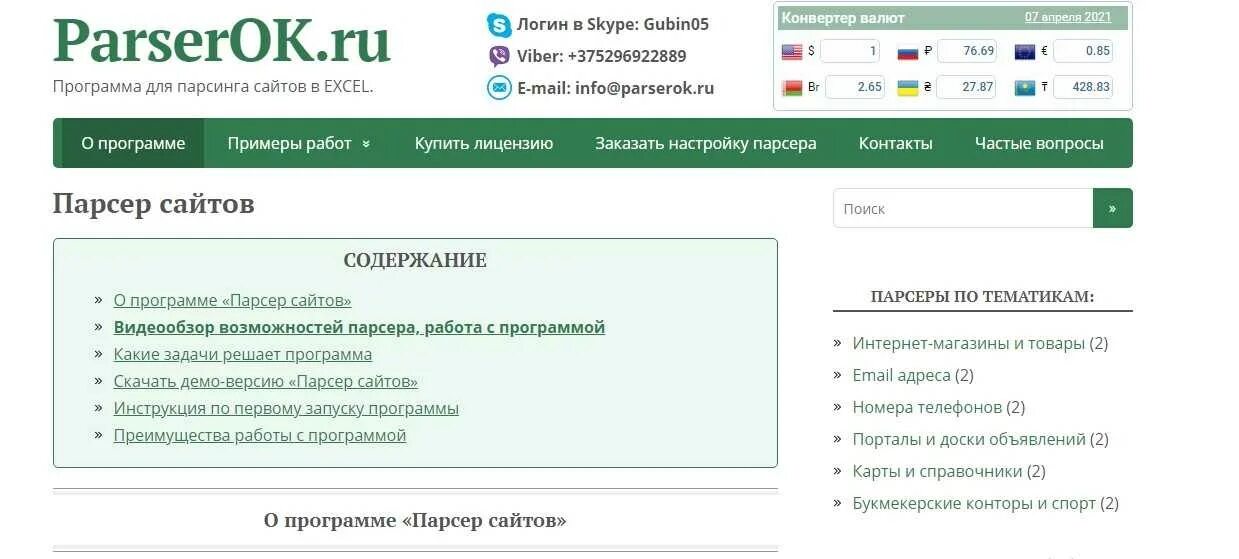Click the Kazakhstan flag icon
Screen dimensions: 1239x559
coord(1025,87)
